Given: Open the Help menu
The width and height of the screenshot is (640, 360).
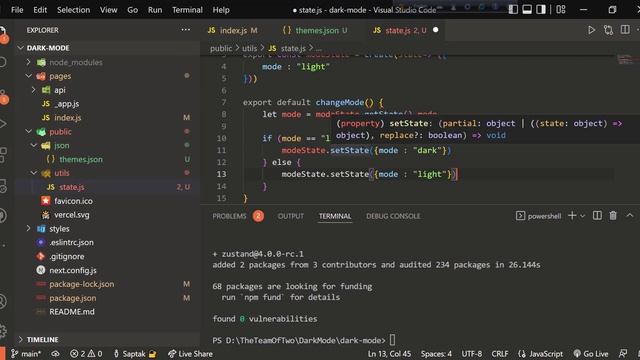Looking at the screenshot, I should 221,9.
